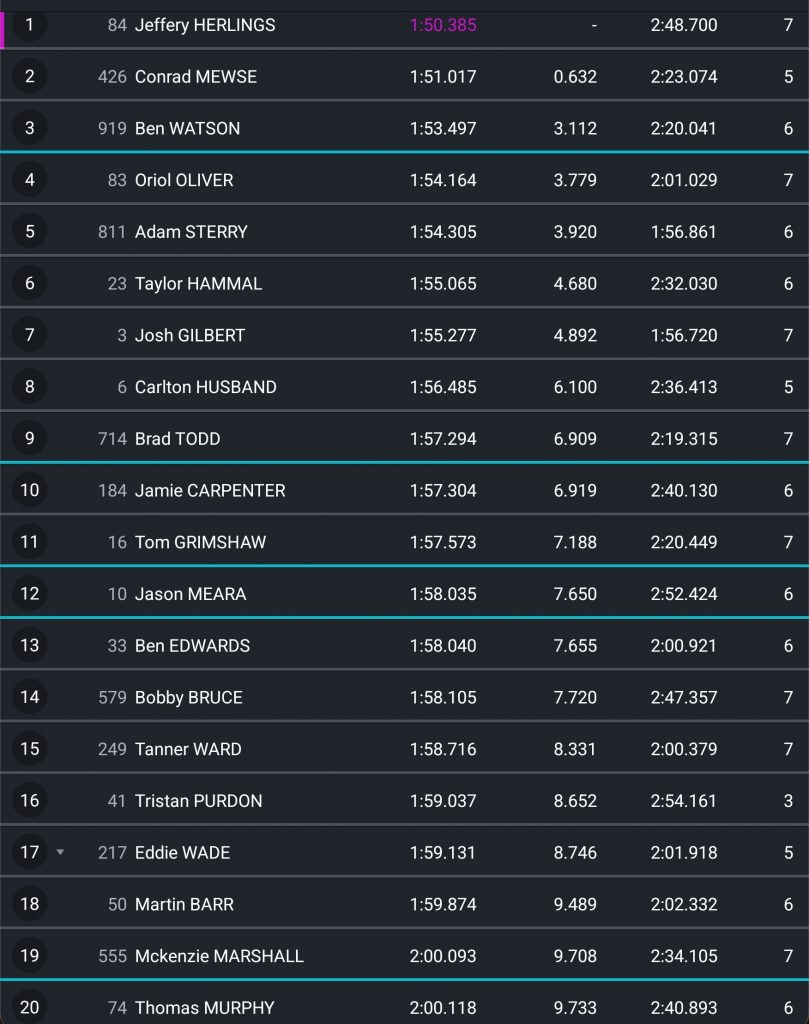Select rider number 714 for Brad TODD
The width and height of the screenshot is (809, 1024).
(112, 439)
